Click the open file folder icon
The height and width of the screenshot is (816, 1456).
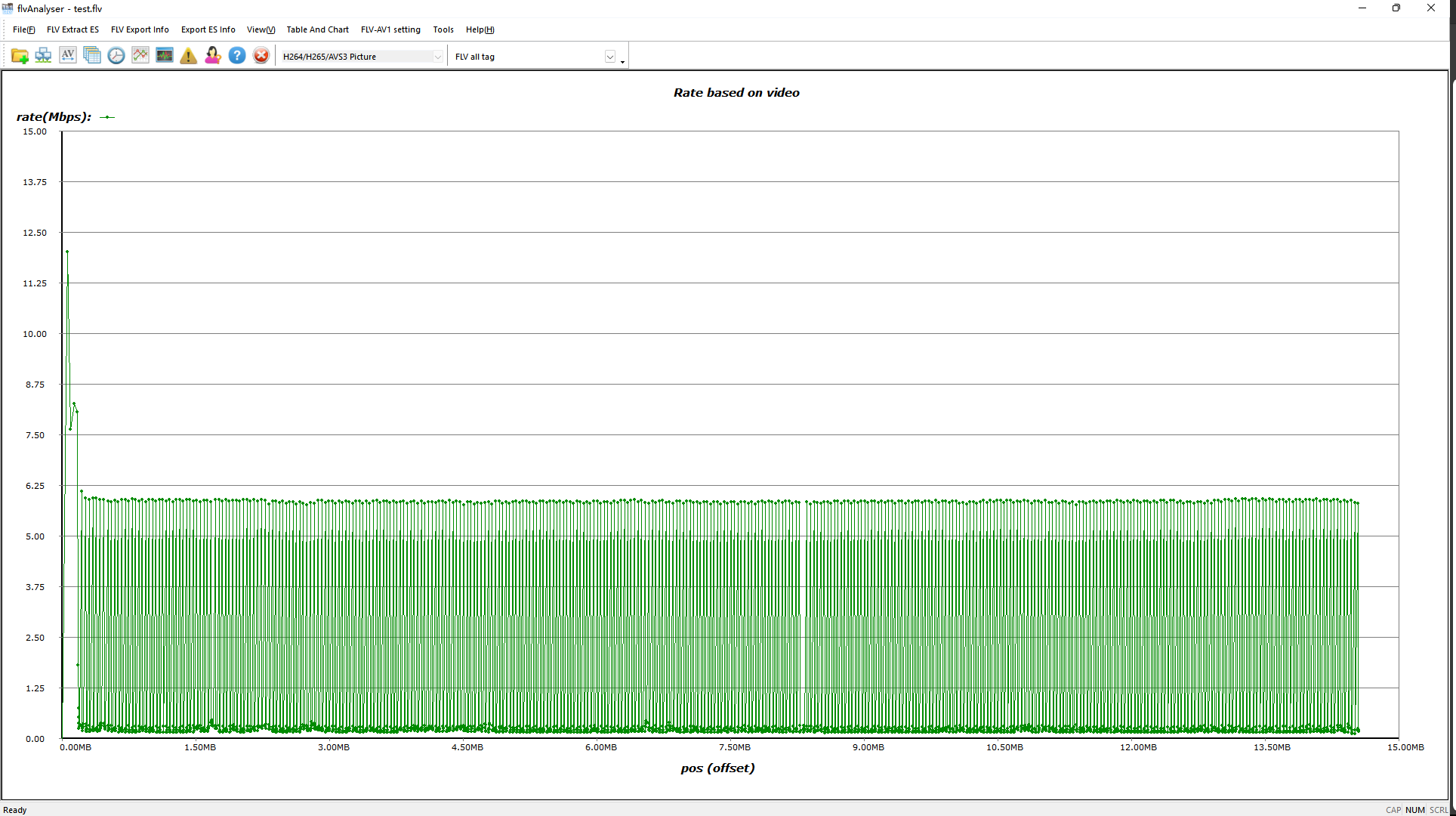20,56
